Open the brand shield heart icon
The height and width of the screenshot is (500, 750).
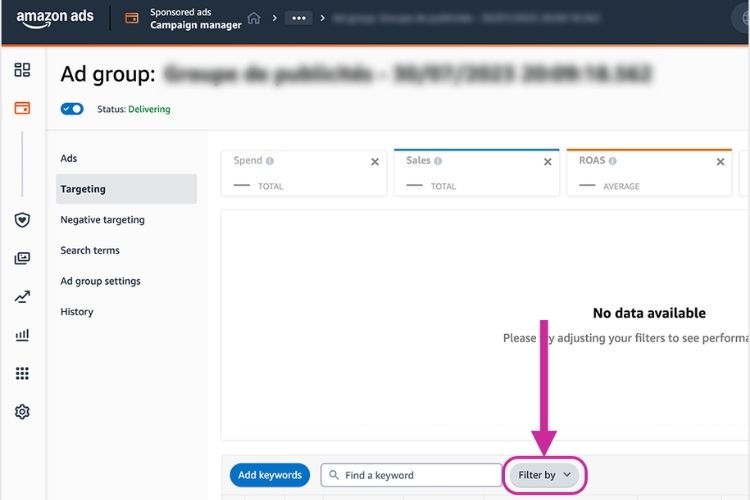pos(22,220)
